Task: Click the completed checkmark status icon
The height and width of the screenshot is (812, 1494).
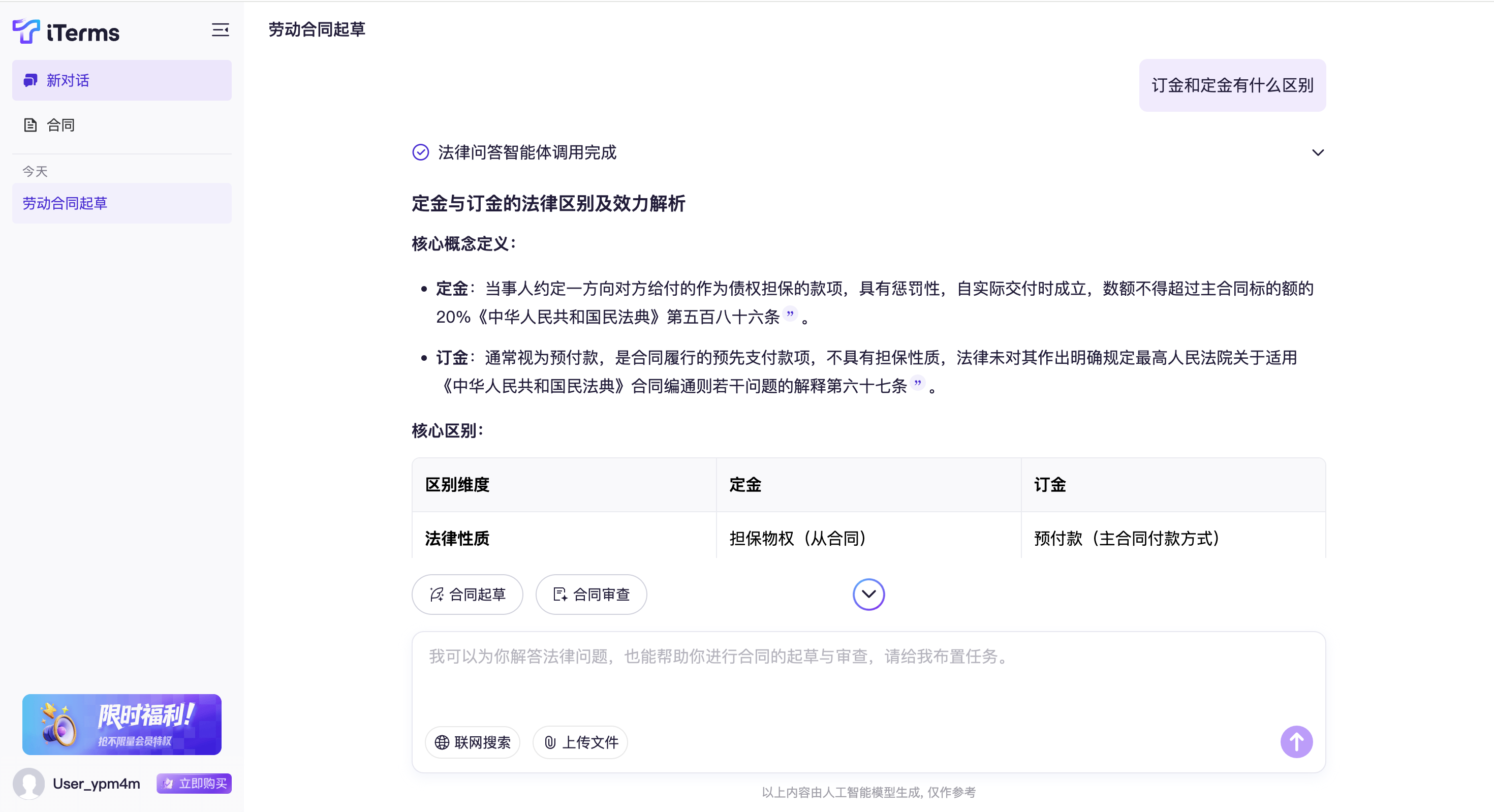Action: (x=420, y=152)
